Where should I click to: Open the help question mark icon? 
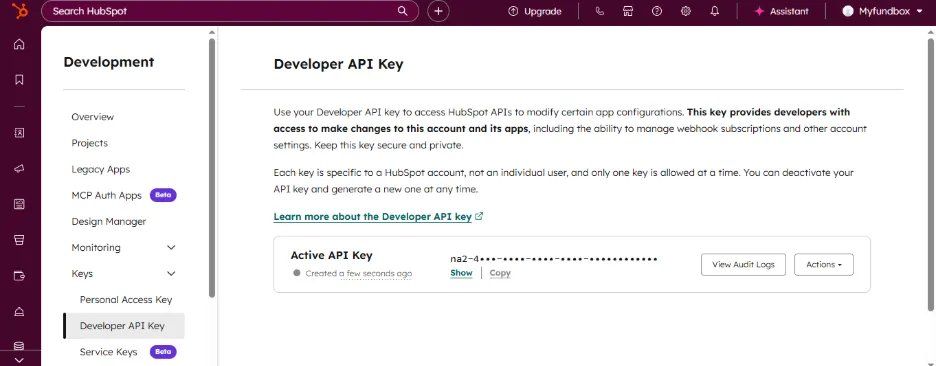657,11
